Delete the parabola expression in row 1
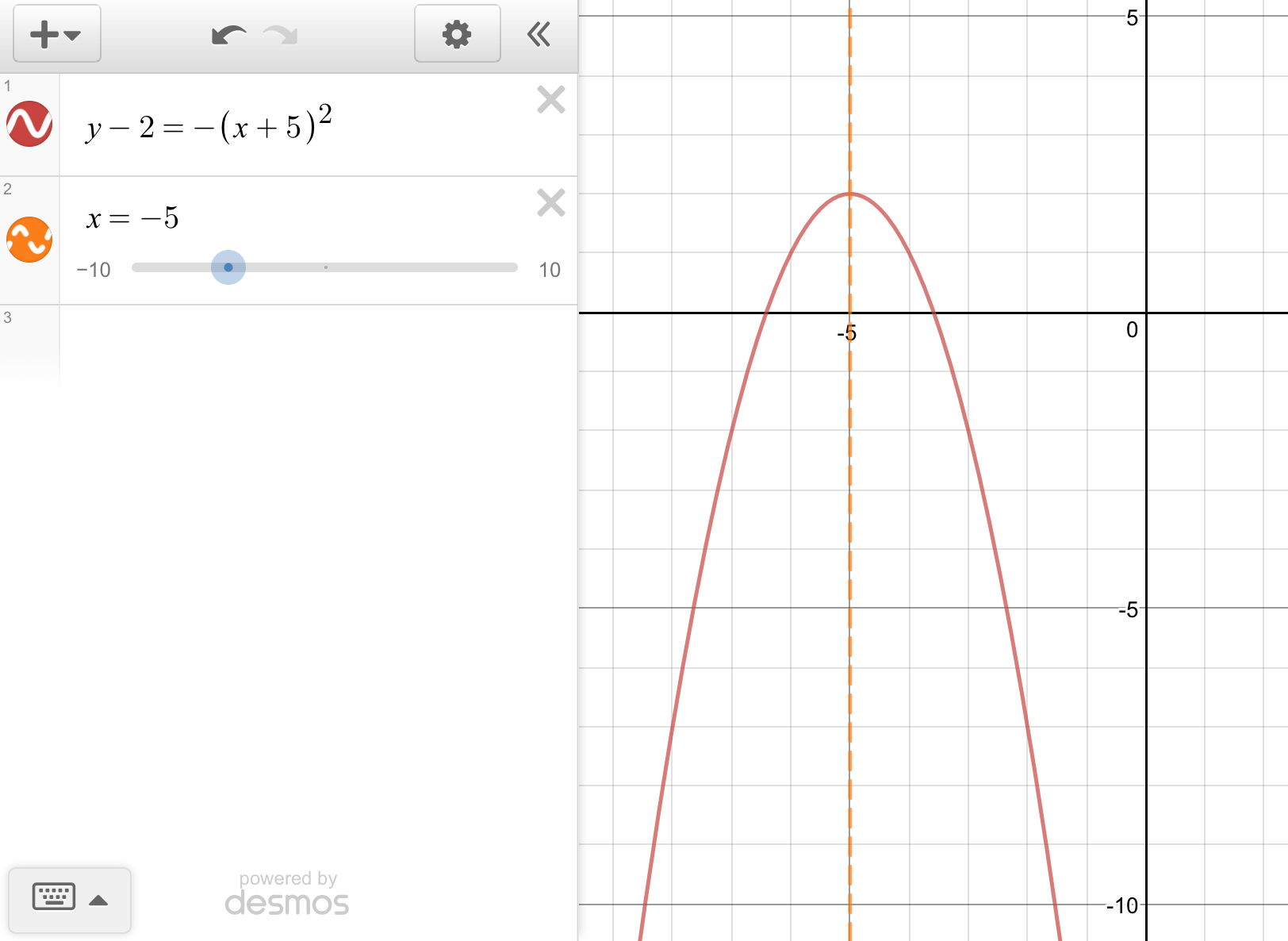Image resolution: width=1288 pixels, height=941 pixels. 550,100
